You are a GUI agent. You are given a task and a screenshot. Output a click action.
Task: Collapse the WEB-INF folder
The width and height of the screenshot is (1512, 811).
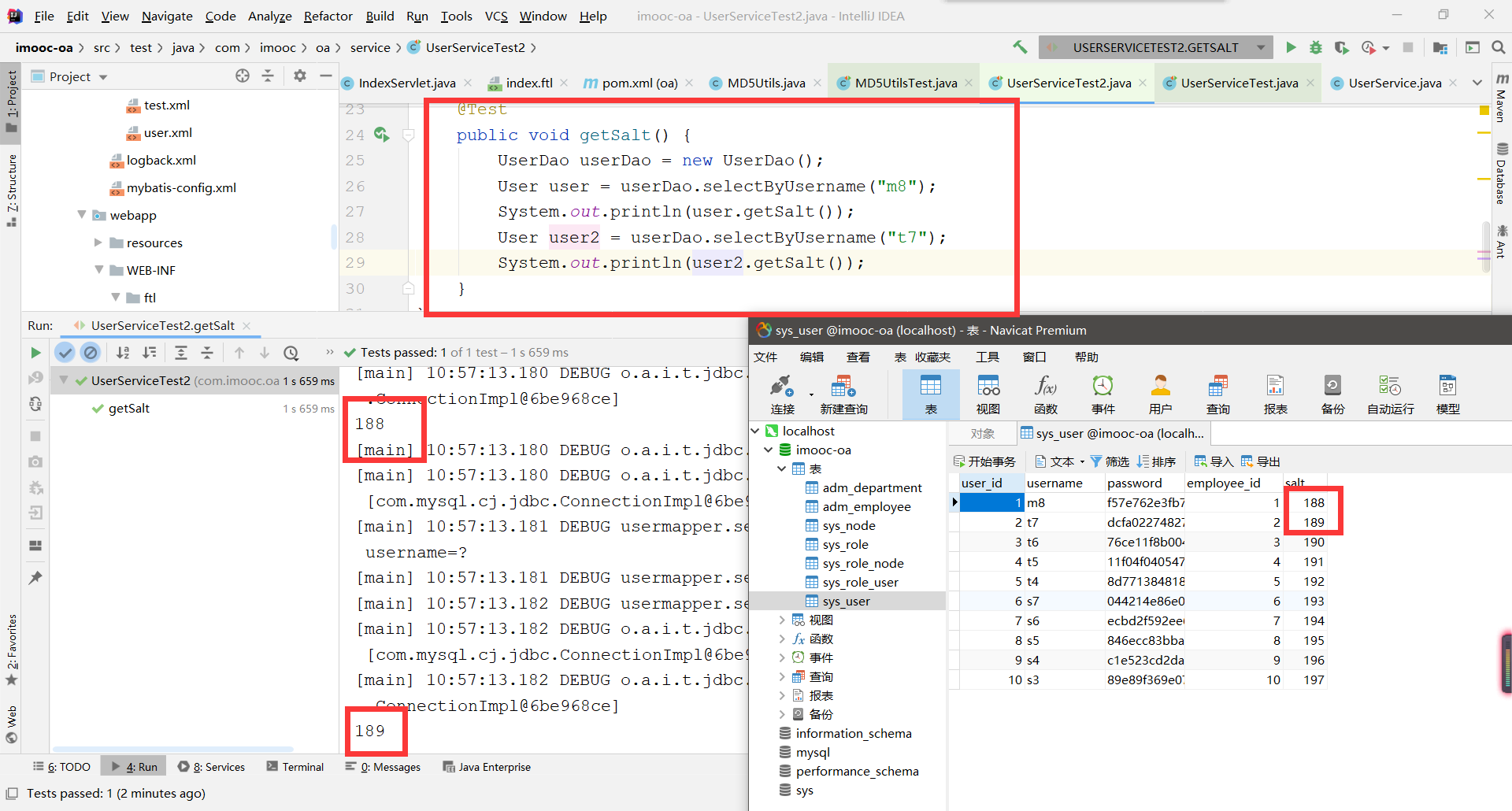click(98, 270)
